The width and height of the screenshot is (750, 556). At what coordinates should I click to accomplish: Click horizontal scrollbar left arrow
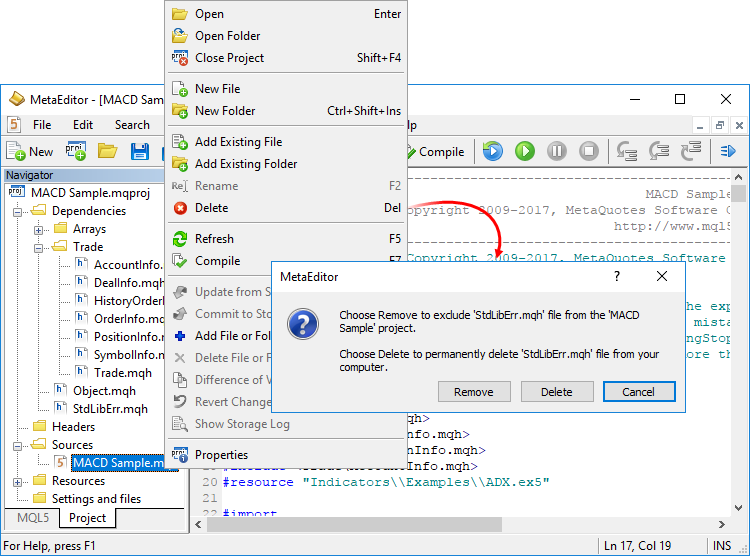pos(199,524)
